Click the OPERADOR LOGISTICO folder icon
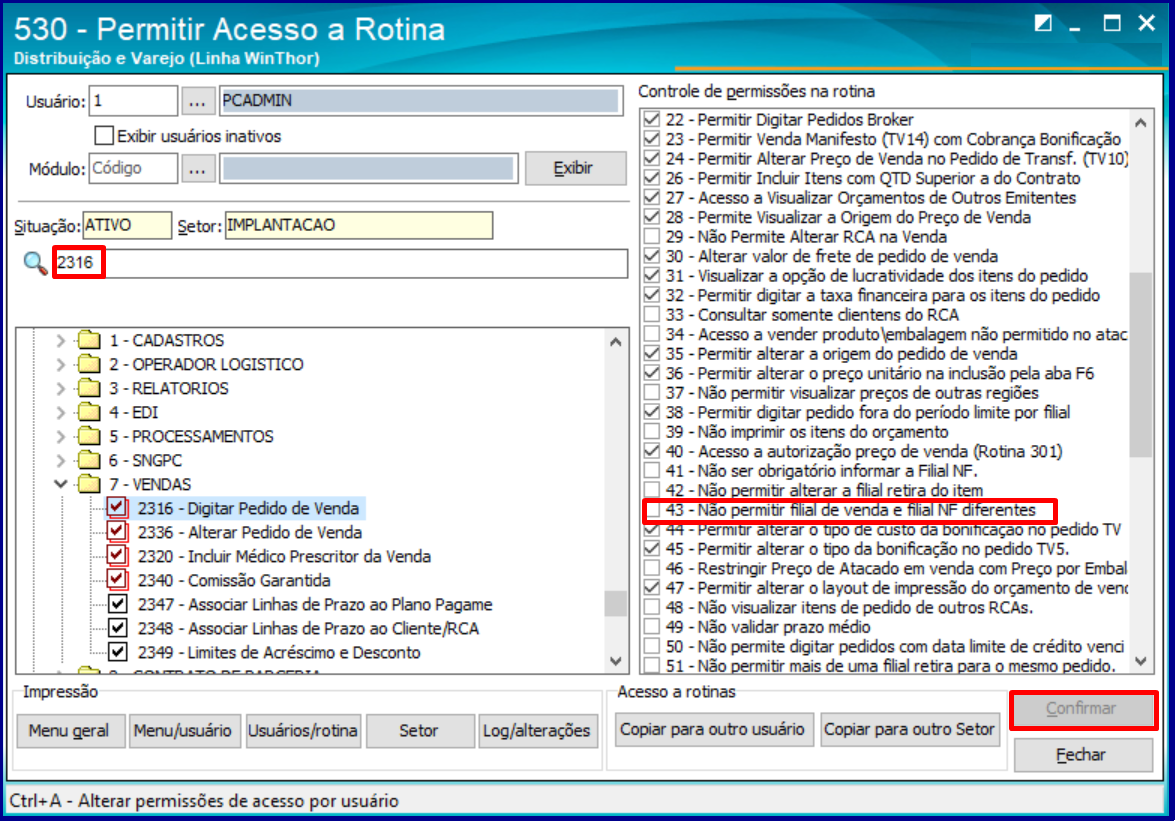The image size is (1175, 821). [89, 364]
